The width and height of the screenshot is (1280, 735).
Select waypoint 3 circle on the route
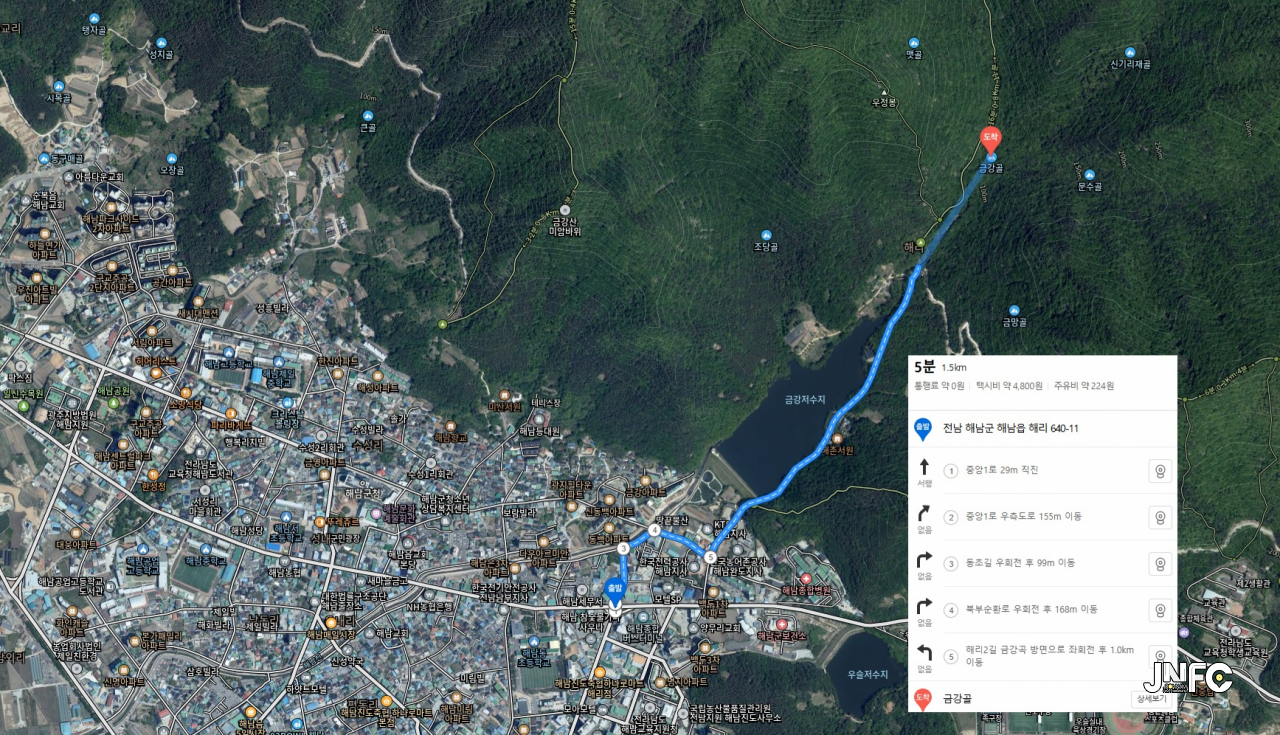point(622,548)
